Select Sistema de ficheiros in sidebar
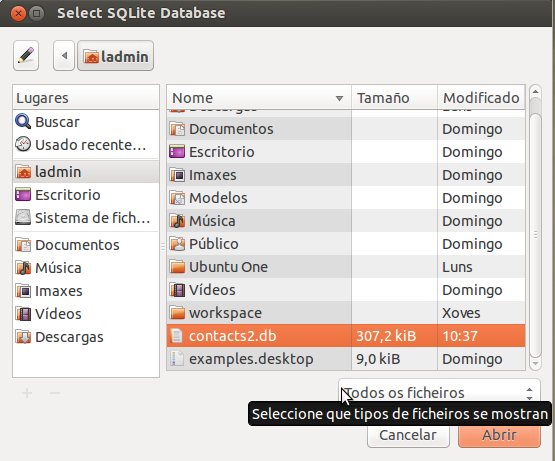Viewport: 555px width, 461px height. tap(86, 218)
